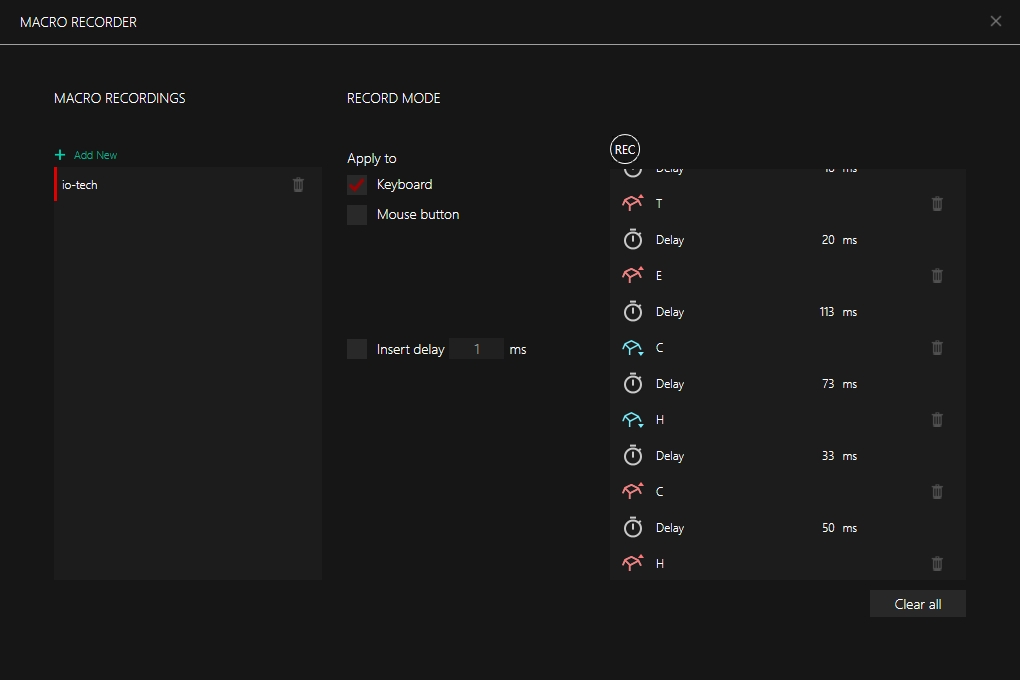Edit the 20 ms delay value
Image resolution: width=1020 pixels, height=680 pixels.
[x=827, y=239]
